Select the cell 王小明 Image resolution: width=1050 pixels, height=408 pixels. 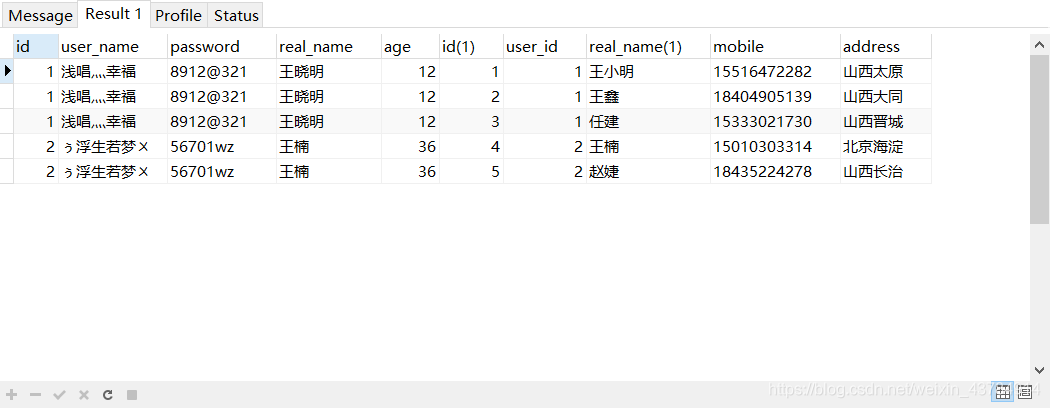tap(648, 72)
